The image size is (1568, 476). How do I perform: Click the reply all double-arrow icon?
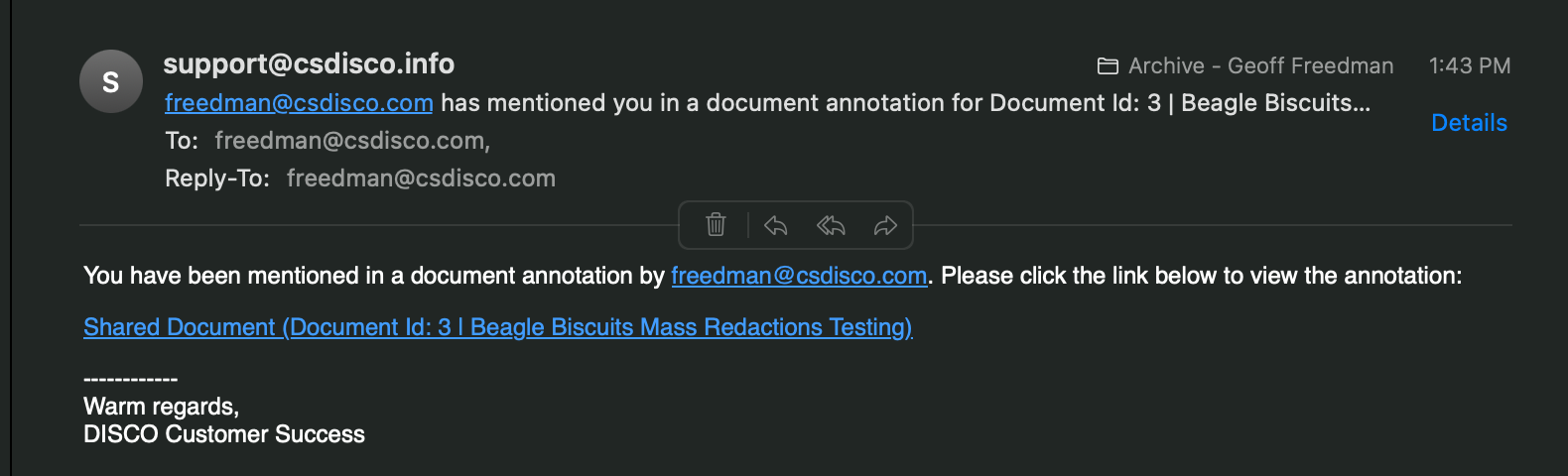[831, 226]
